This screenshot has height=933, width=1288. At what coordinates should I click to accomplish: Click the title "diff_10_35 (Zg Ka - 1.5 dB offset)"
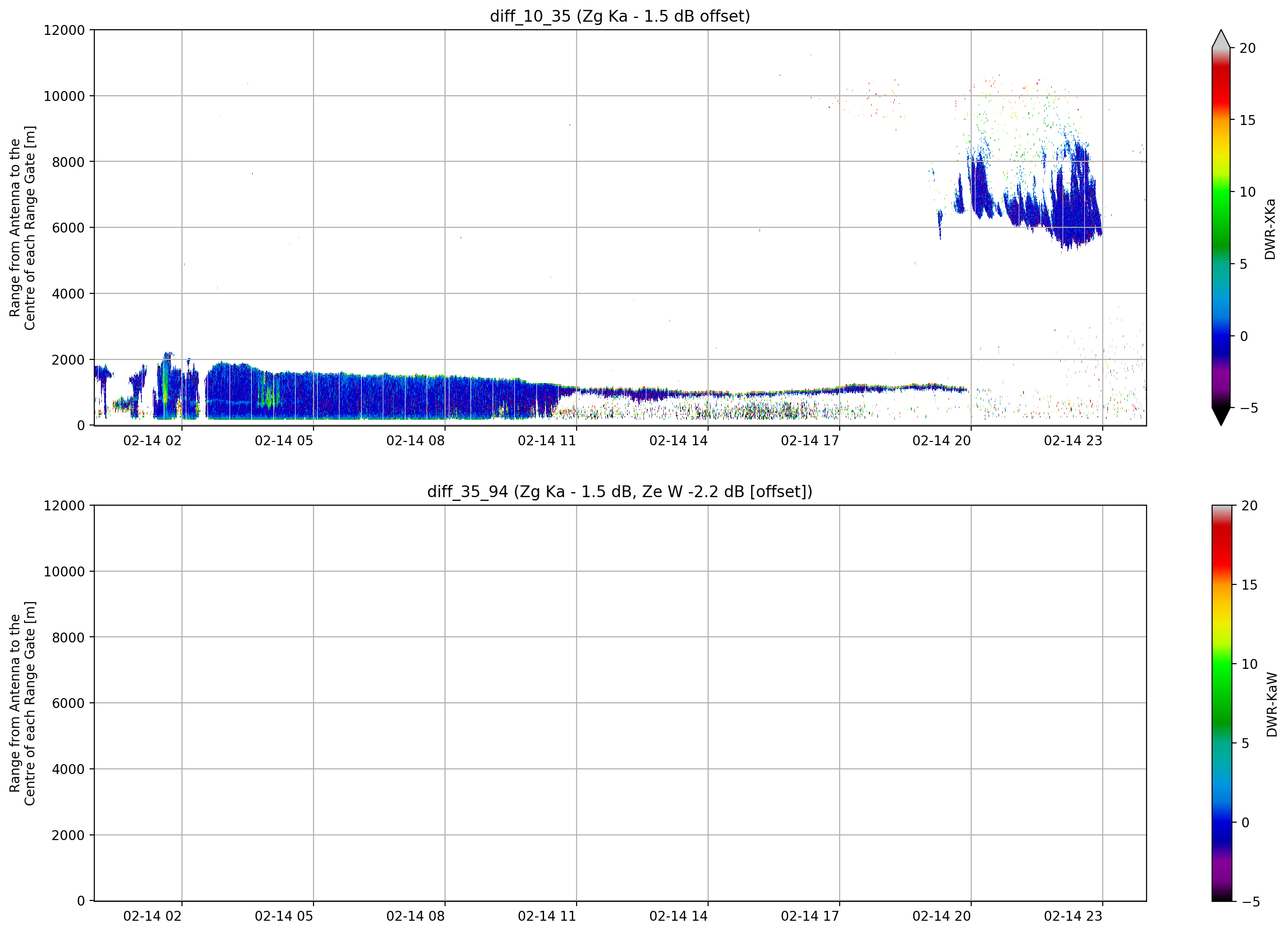pyautogui.click(x=619, y=16)
